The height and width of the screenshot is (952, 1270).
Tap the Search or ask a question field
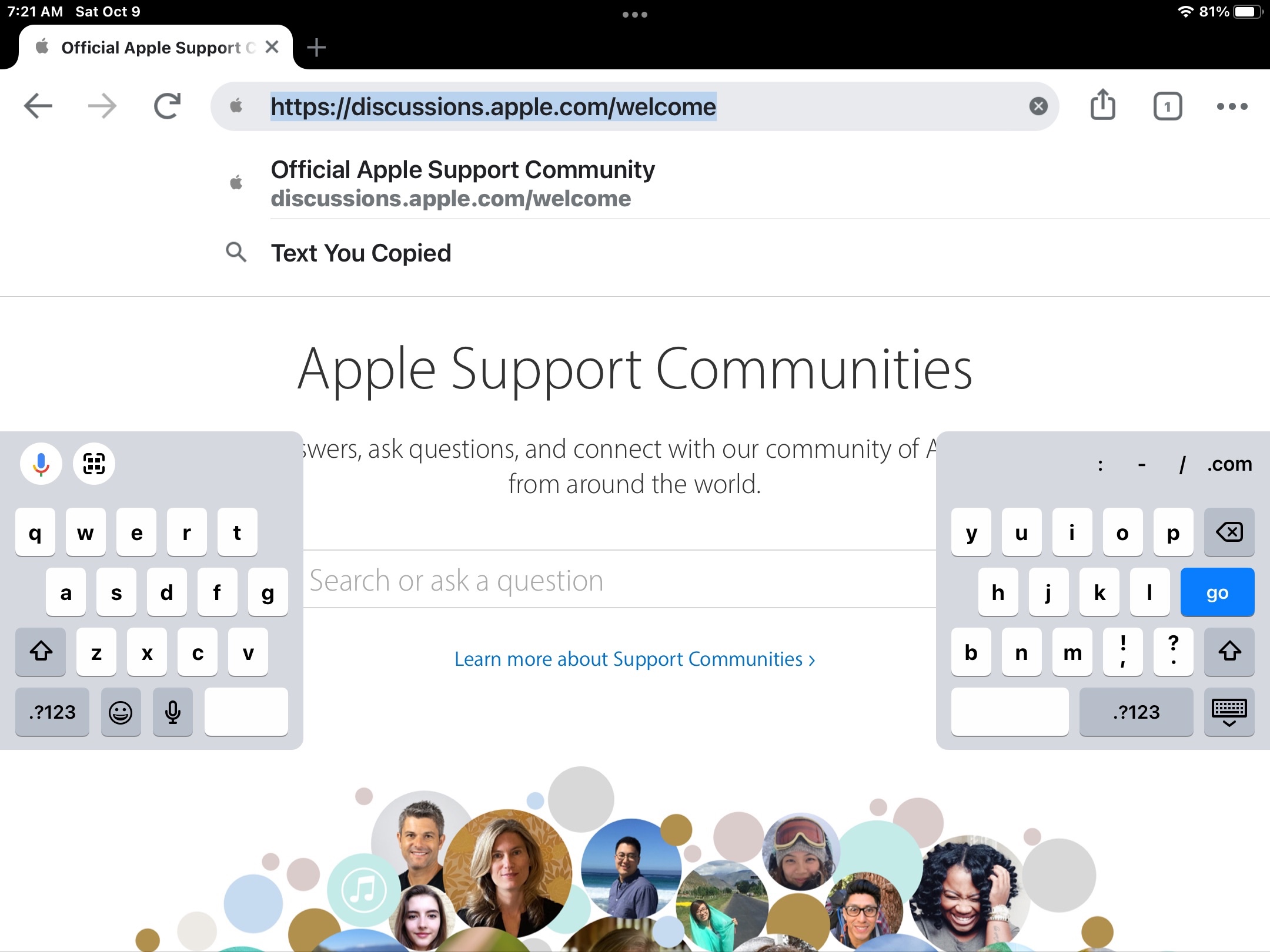point(617,581)
